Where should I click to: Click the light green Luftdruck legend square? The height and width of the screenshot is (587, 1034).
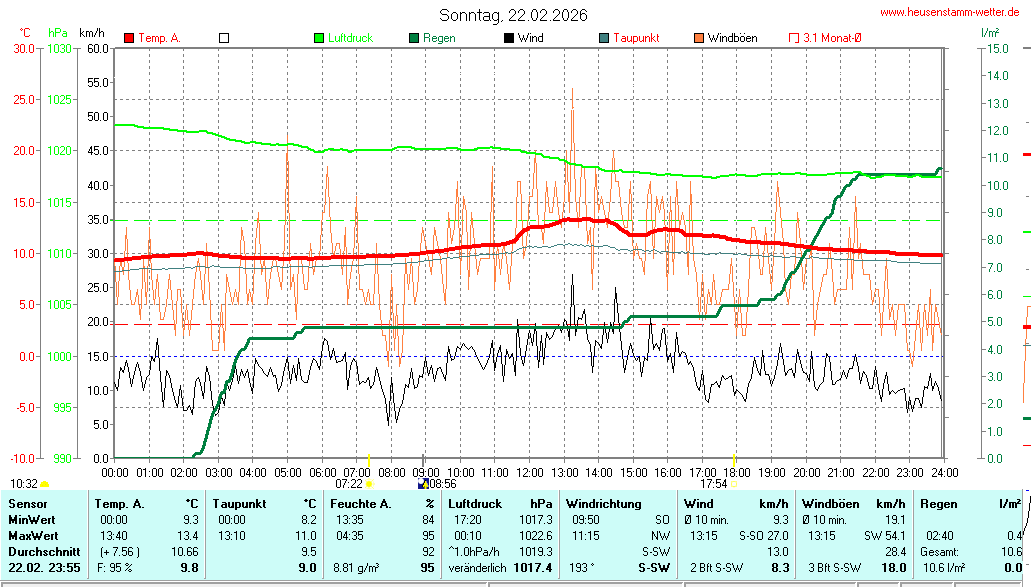320,38
